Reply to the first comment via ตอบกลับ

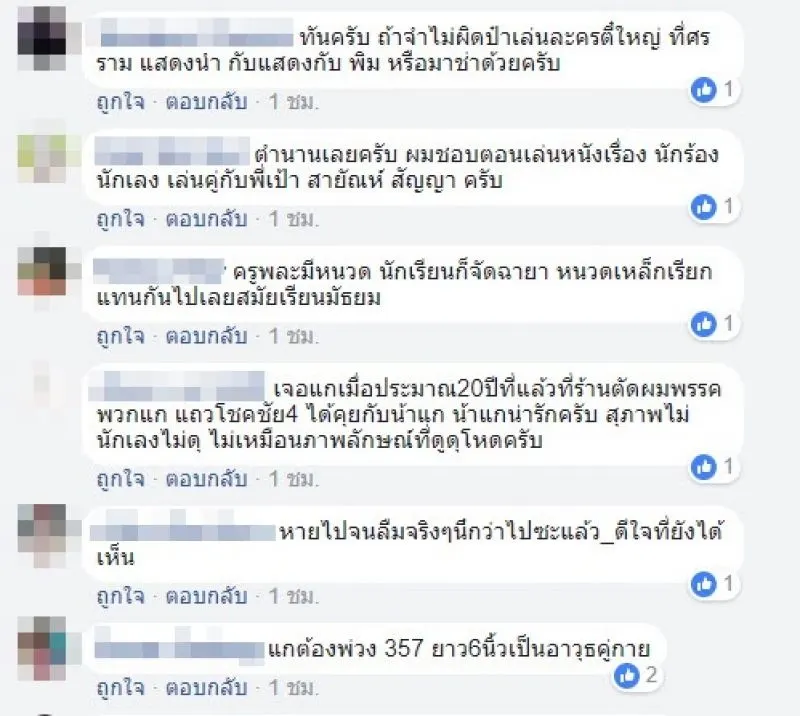206,102
